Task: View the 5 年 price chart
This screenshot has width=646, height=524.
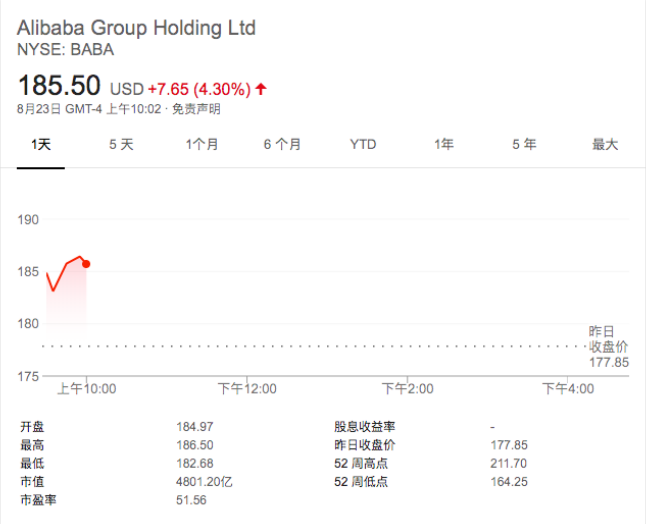Action: pyautogui.click(x=524, y=145)
